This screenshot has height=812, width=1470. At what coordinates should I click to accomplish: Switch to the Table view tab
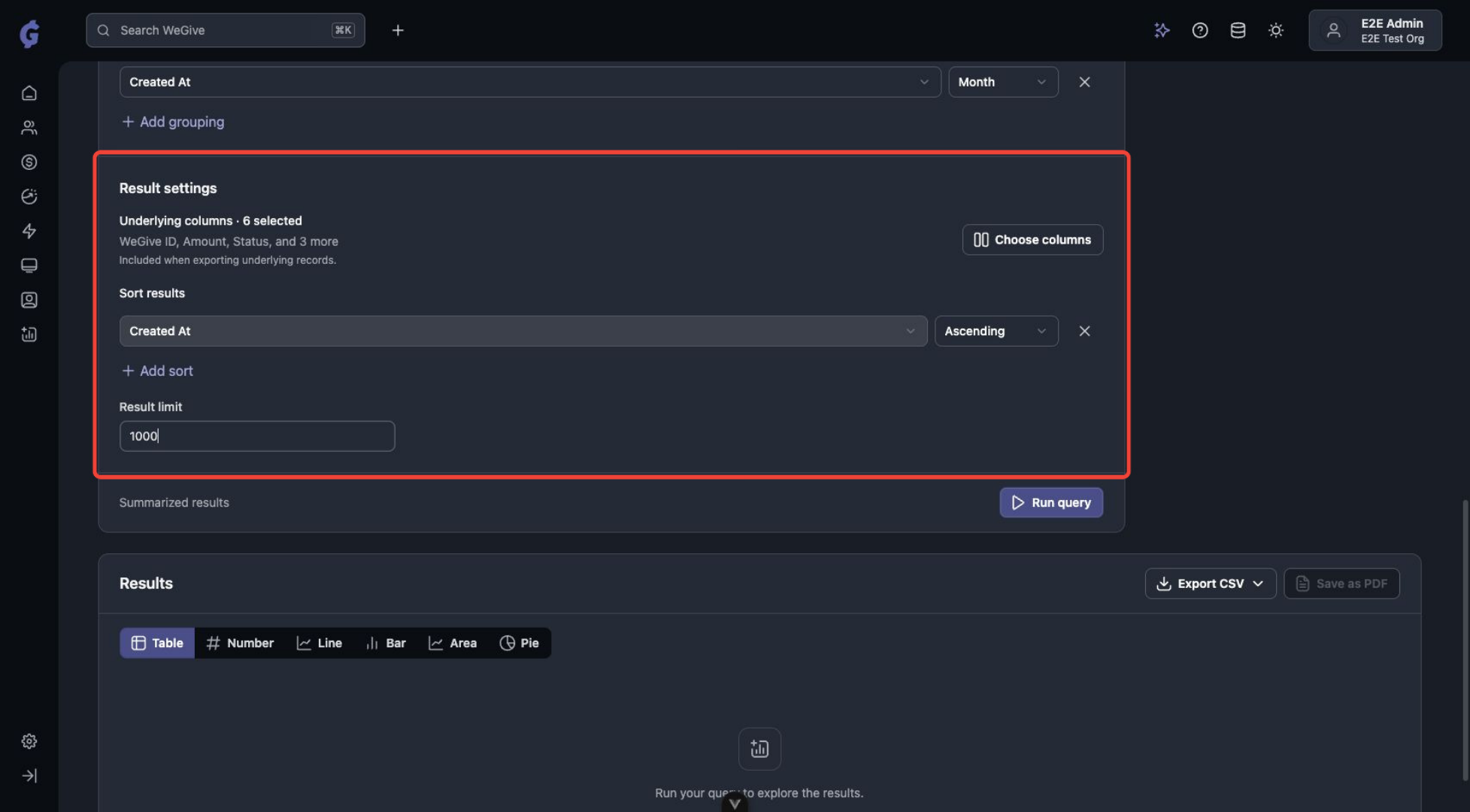point(157,643)
